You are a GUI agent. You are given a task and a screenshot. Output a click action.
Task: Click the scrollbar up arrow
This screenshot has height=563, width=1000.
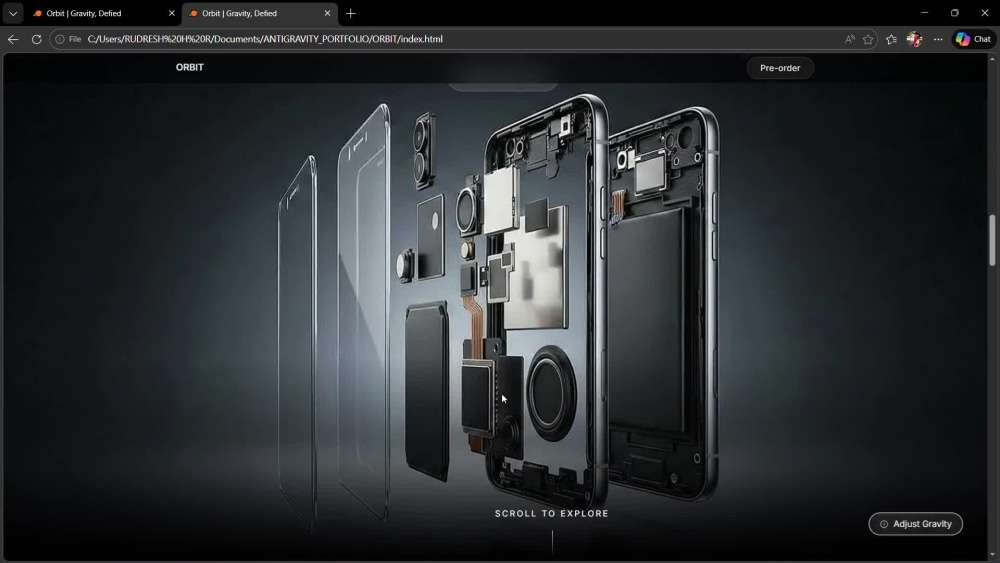(992, 59)
